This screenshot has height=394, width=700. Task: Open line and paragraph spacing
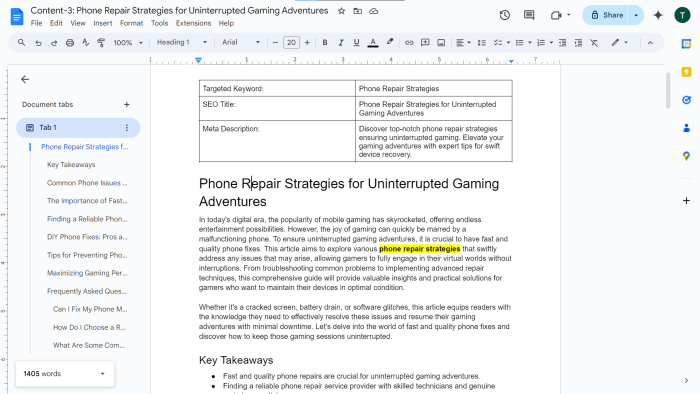click(482, 42)
